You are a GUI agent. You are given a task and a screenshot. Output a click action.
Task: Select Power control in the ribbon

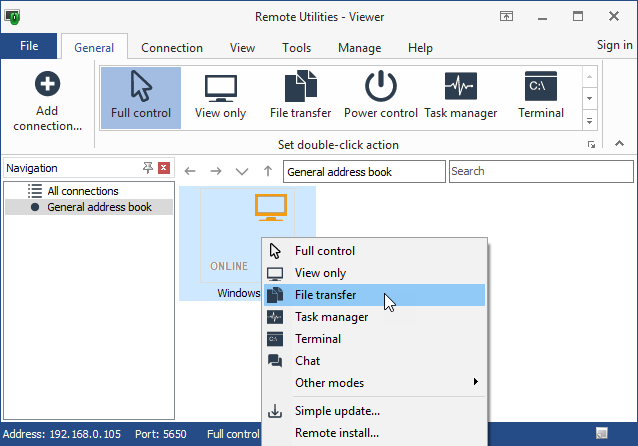380,98
